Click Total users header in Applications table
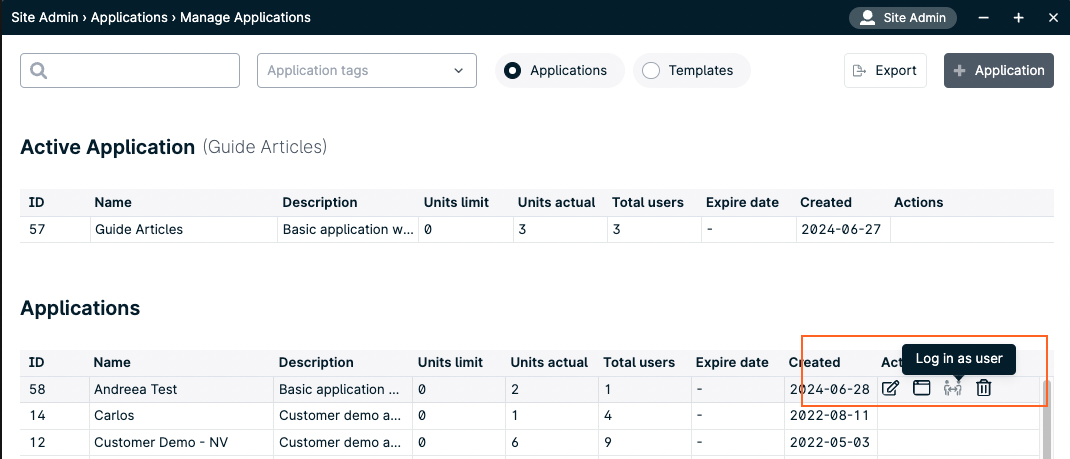1070x459 pixels. tap(639, 362)
